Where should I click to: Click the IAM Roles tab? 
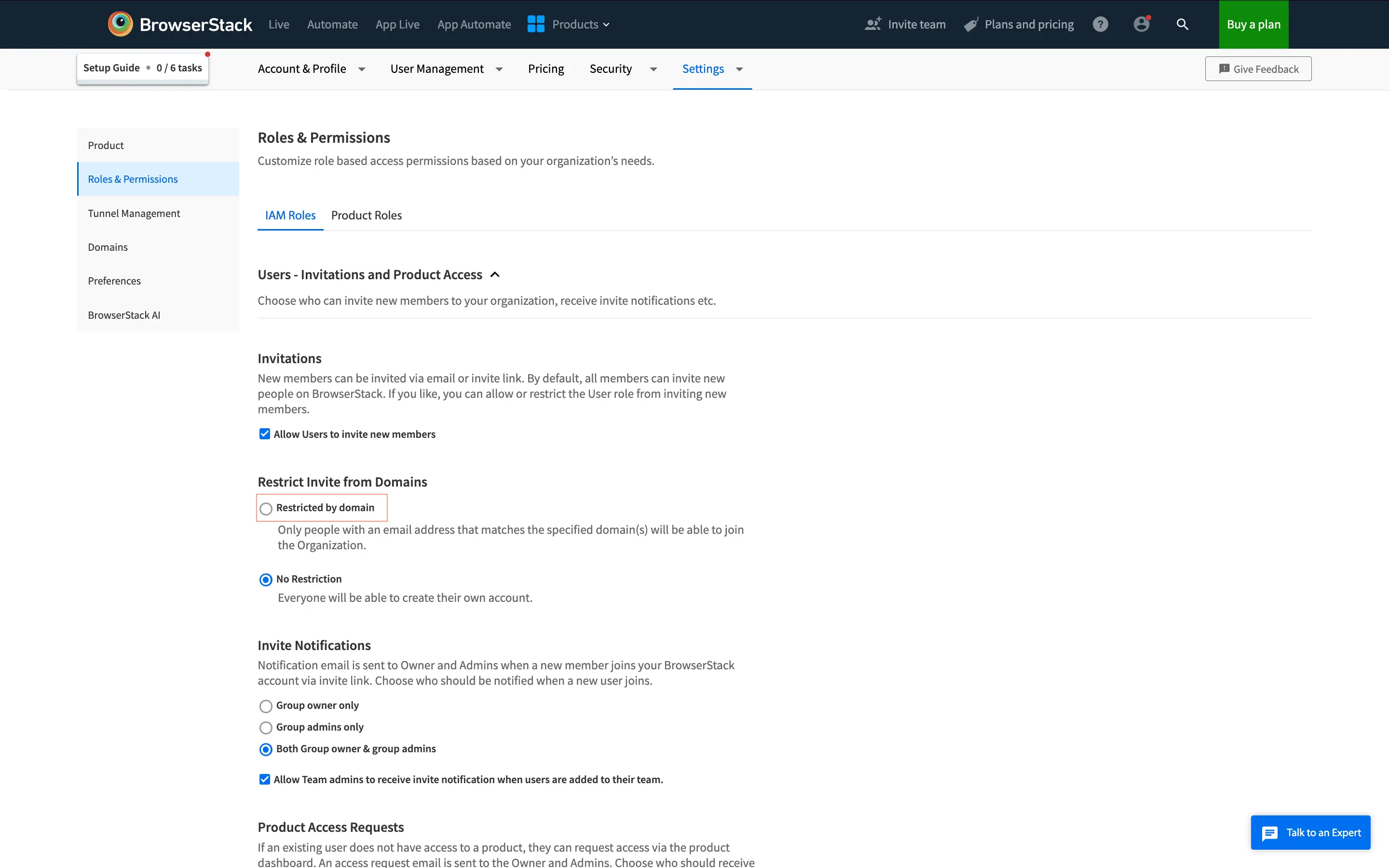(290, 215)
